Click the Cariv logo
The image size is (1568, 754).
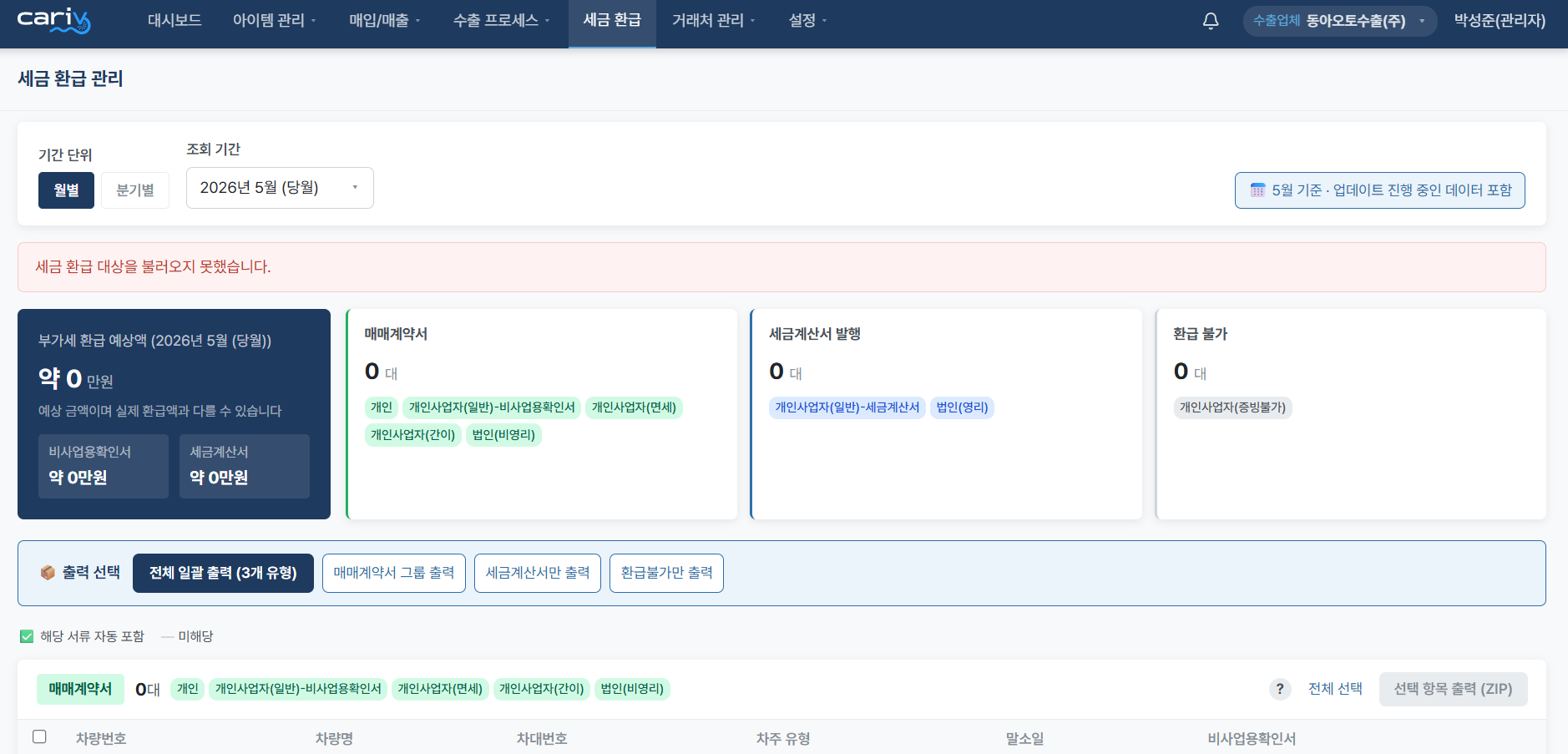(x=53, y=20)
